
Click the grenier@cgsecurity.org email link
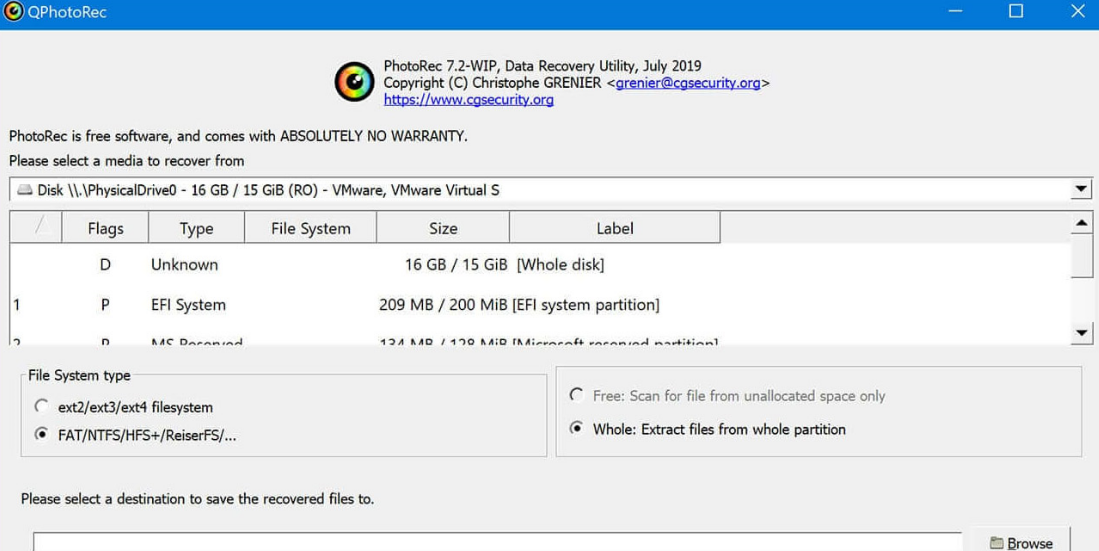click(x=688, y=84)
